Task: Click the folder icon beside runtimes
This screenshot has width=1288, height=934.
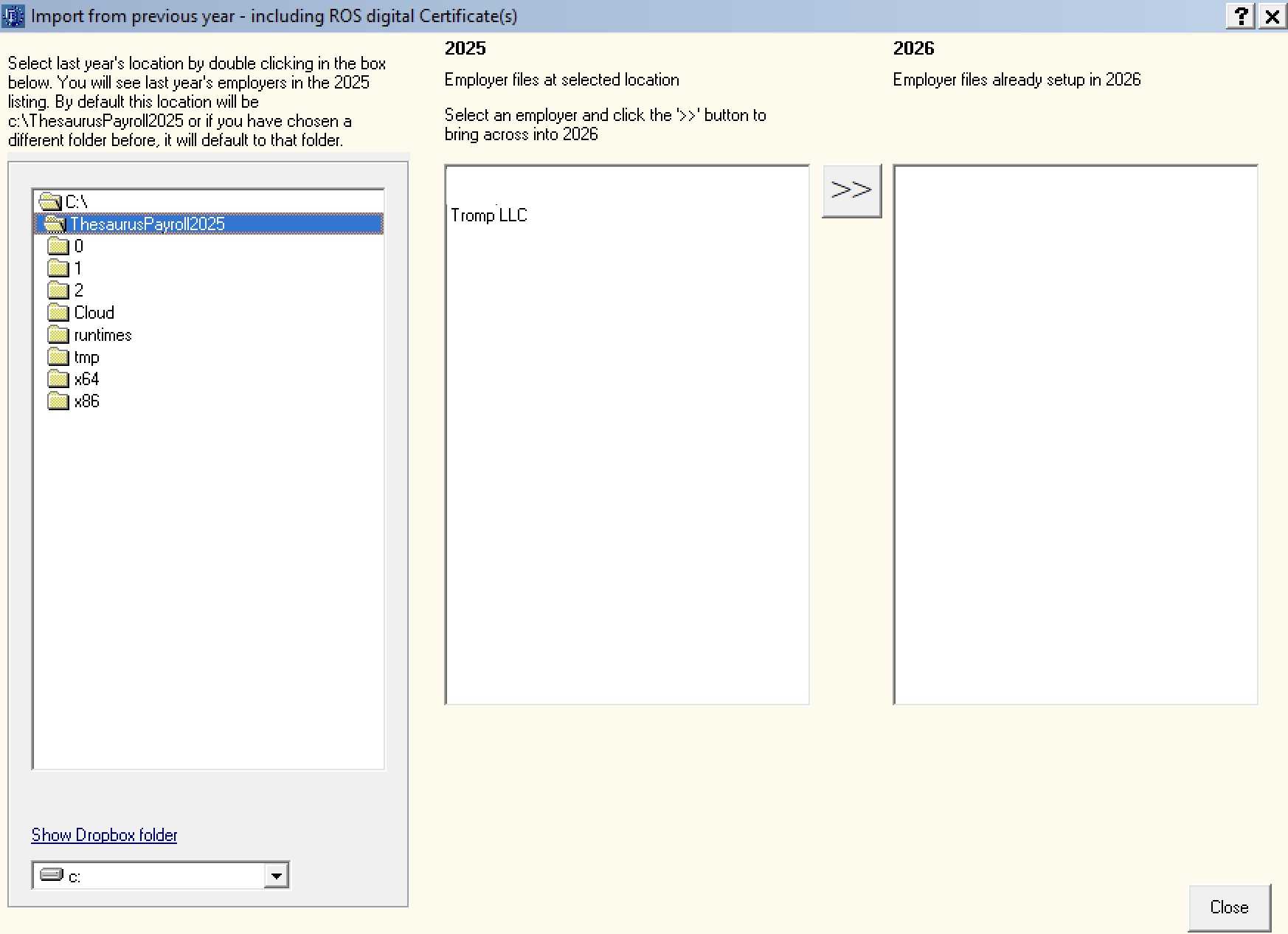Action: pos(58,335)
